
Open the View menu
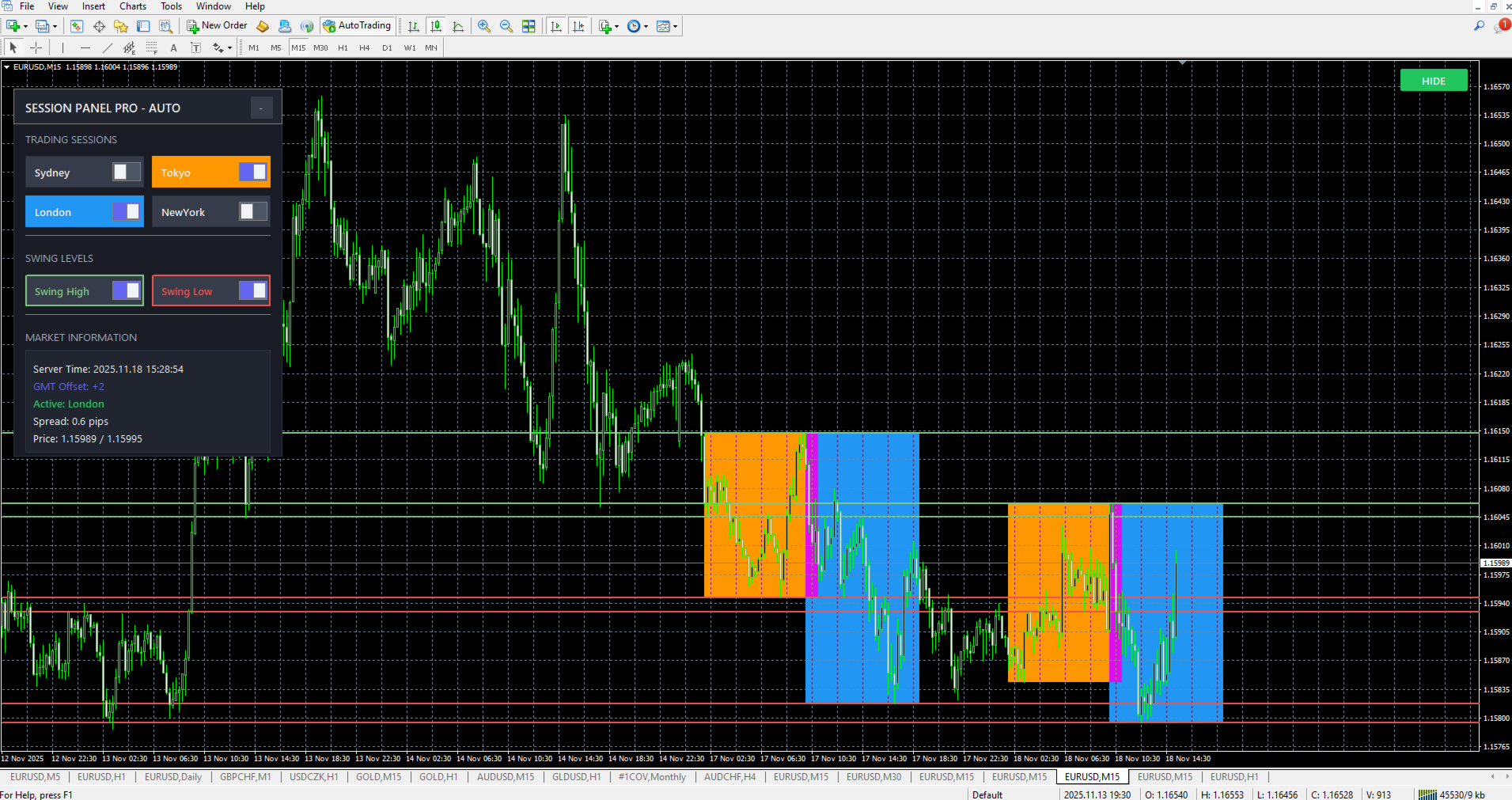[59, 6]
